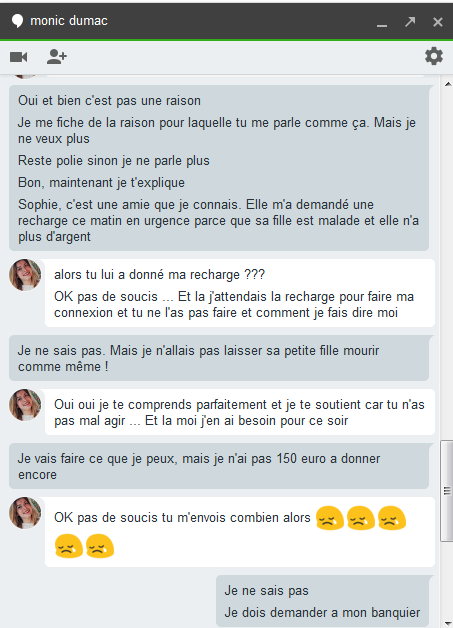Viewport: 453px width, 628px height.
Task: Pop out the chat window arrow
Action: coord(410,22)
